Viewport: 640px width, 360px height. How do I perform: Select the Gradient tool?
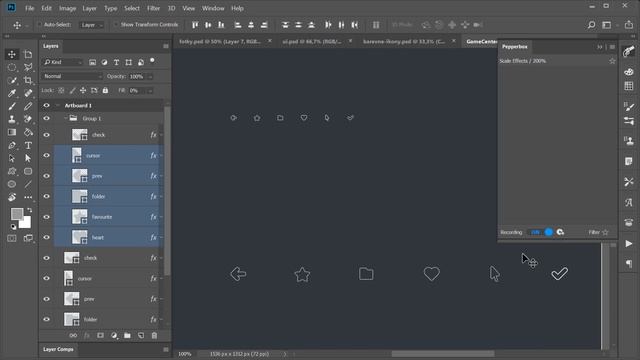tap(12, 132)
